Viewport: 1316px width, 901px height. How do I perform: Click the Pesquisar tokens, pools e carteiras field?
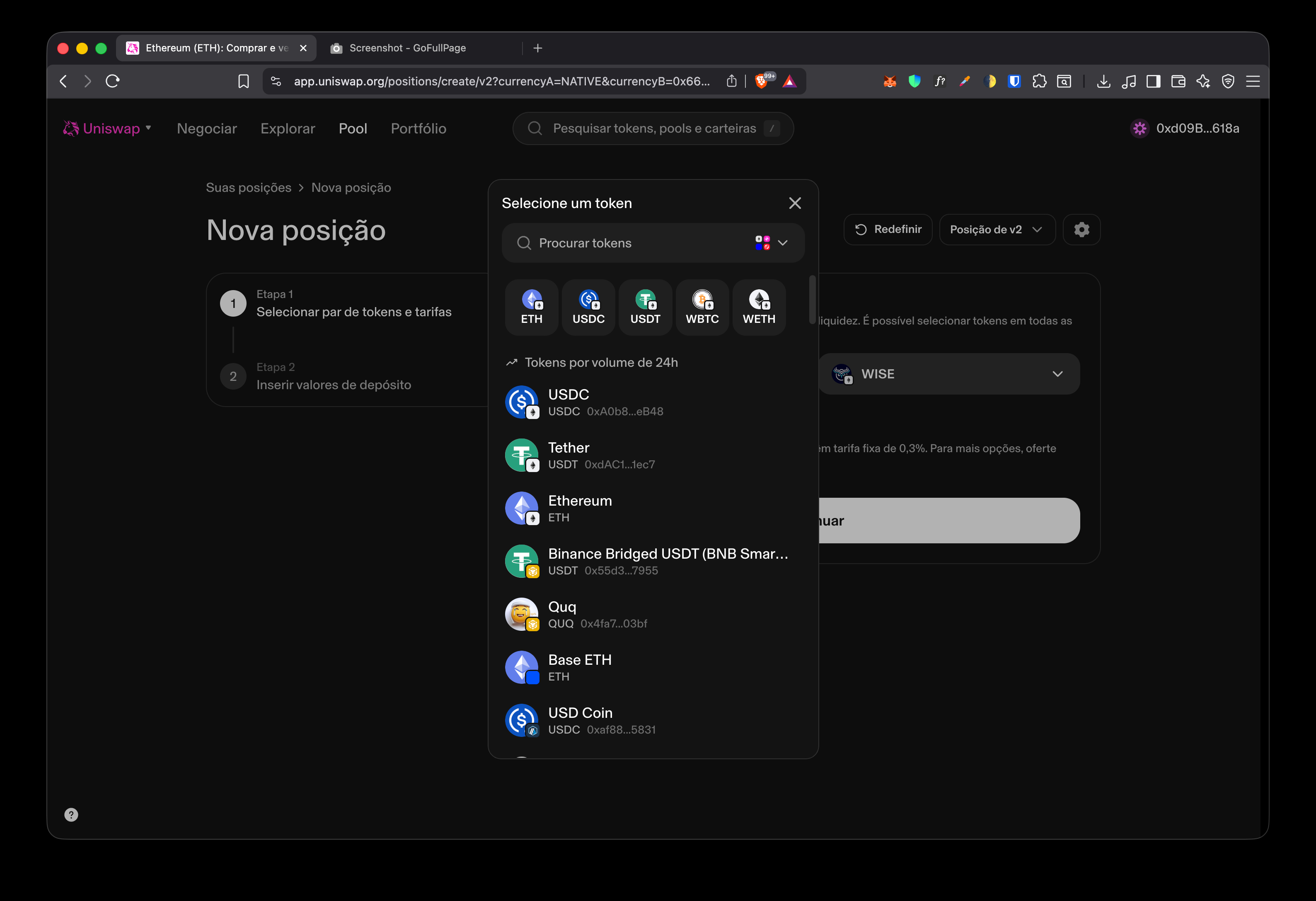tap(653, 128)
